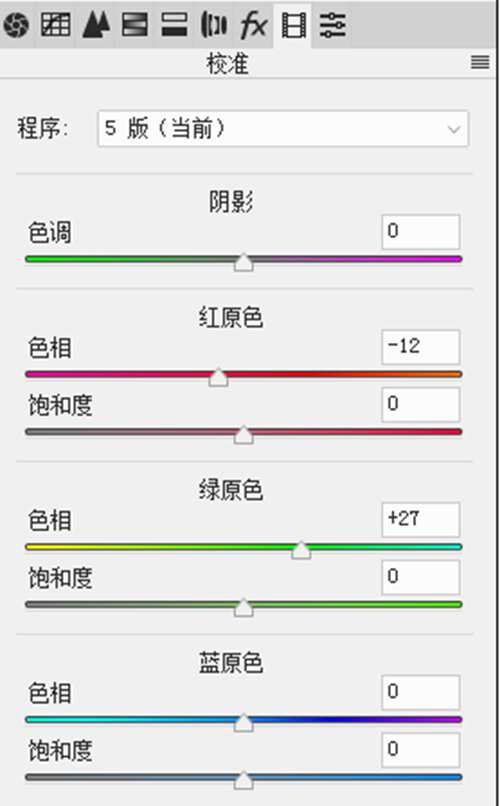The image size is (500, 806).
Task: Click the 绿原色 色相 value field showing +27
Action: [x=420, y=520]
